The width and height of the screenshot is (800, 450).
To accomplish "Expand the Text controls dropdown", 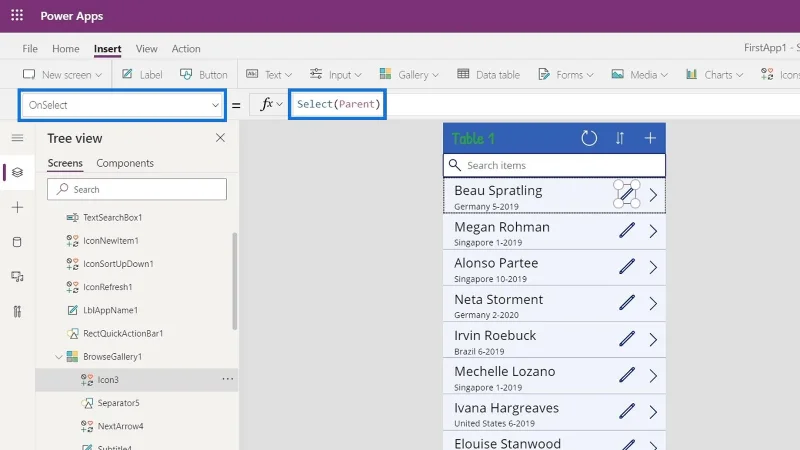I will (x=269, y=74).
